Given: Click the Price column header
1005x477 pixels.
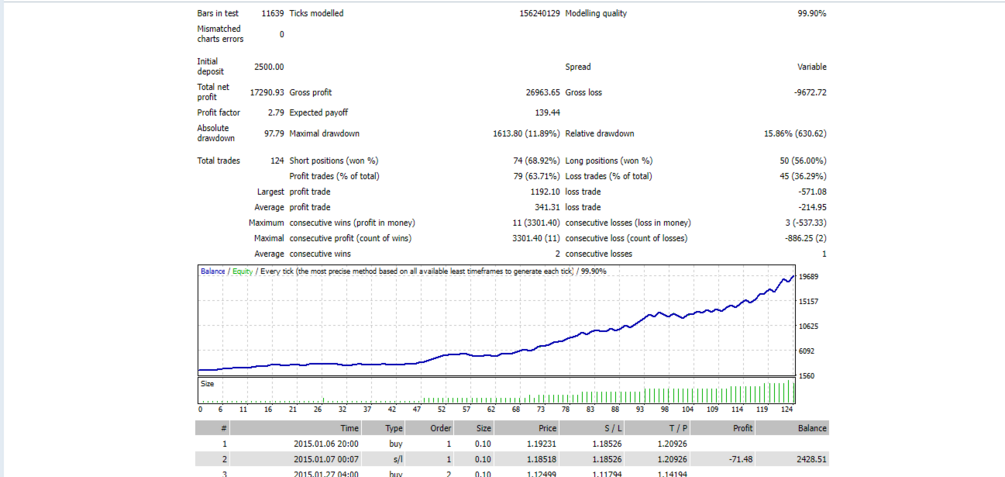Looking at the screenshot, I should point(527,428).
